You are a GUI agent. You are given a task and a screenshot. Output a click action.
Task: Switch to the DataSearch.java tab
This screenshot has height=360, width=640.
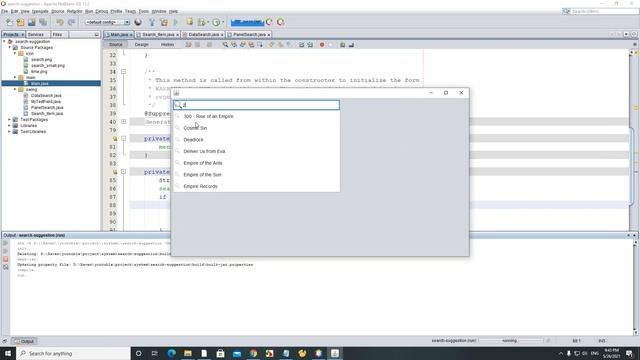click(203, 35)
